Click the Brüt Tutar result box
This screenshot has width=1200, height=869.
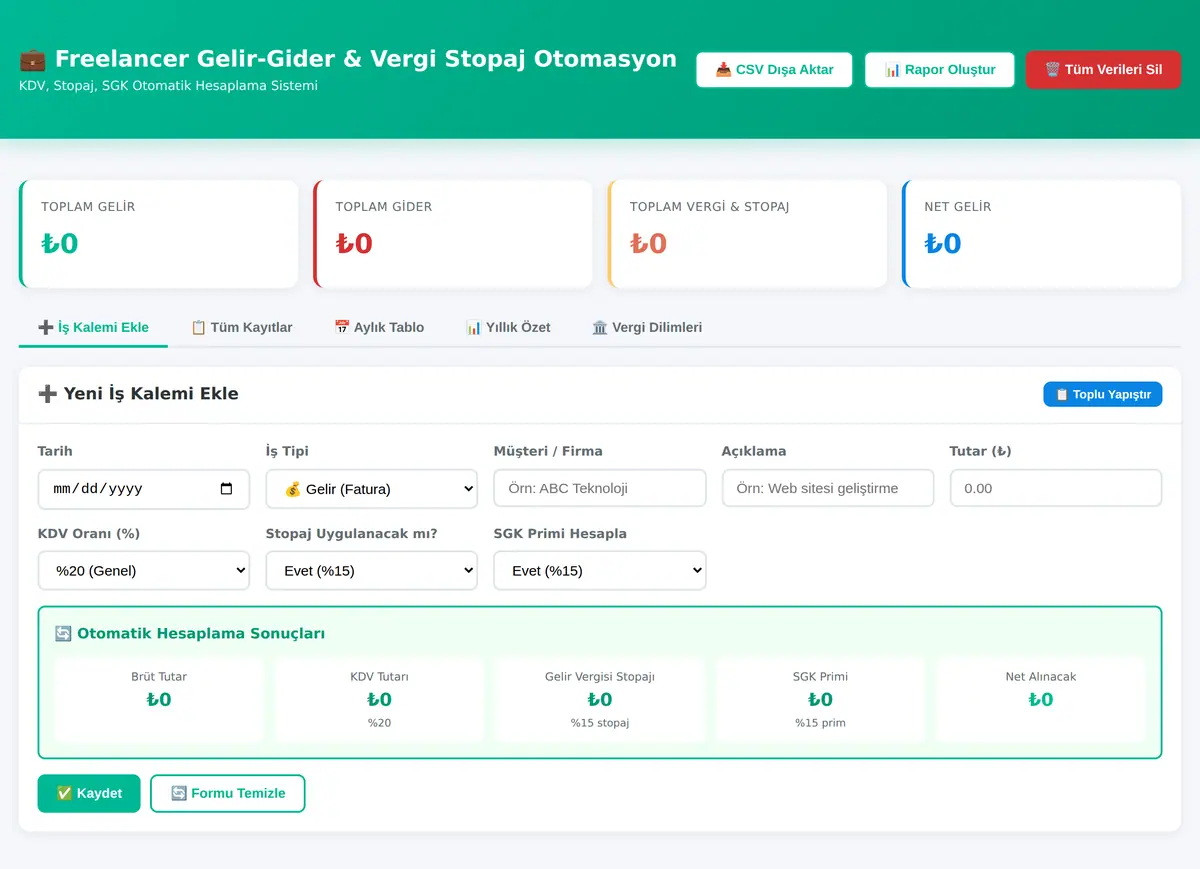click(159, 699)
